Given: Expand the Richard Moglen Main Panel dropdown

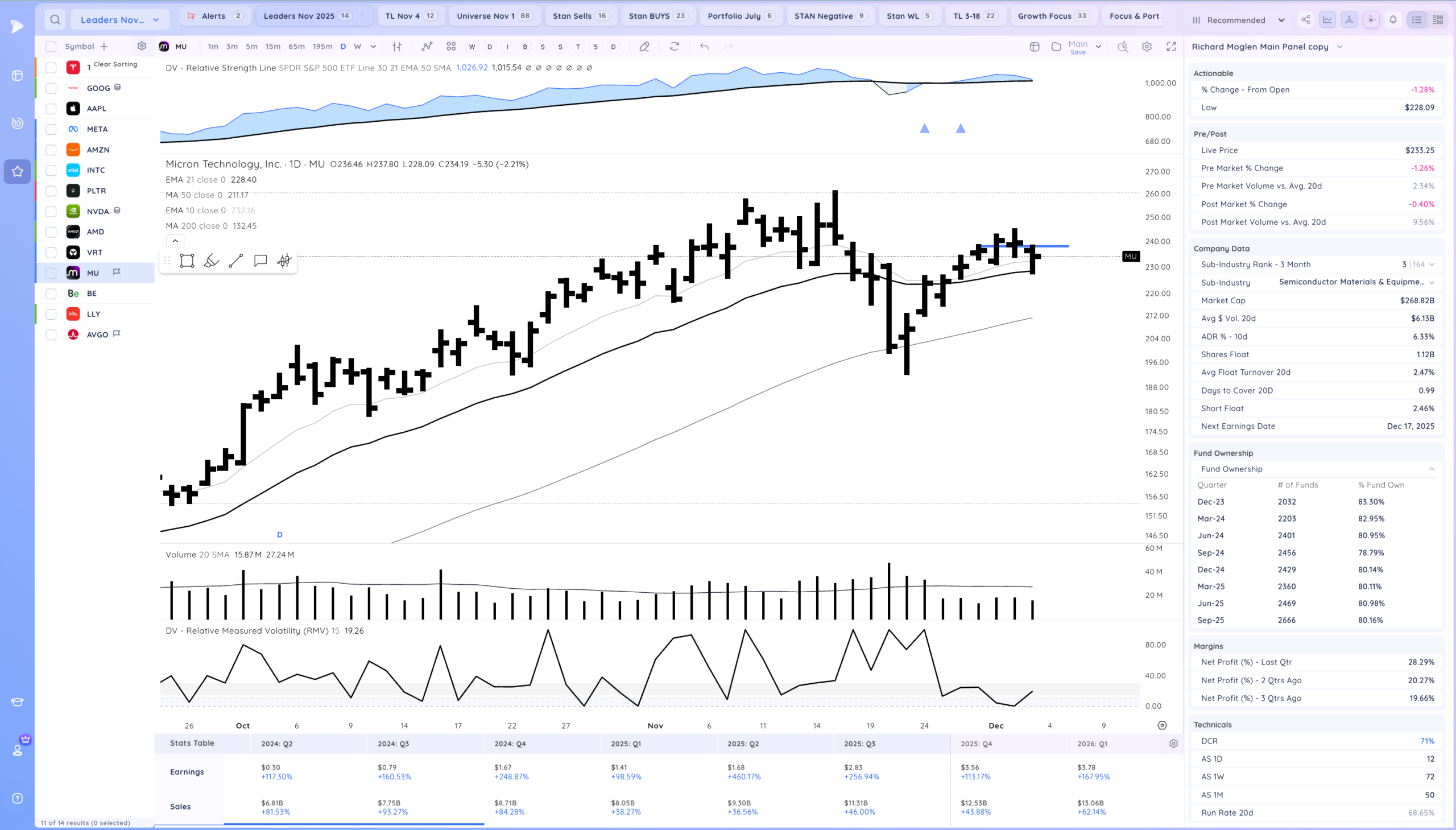Looking at the screenshot, I should click(1339, 47).
